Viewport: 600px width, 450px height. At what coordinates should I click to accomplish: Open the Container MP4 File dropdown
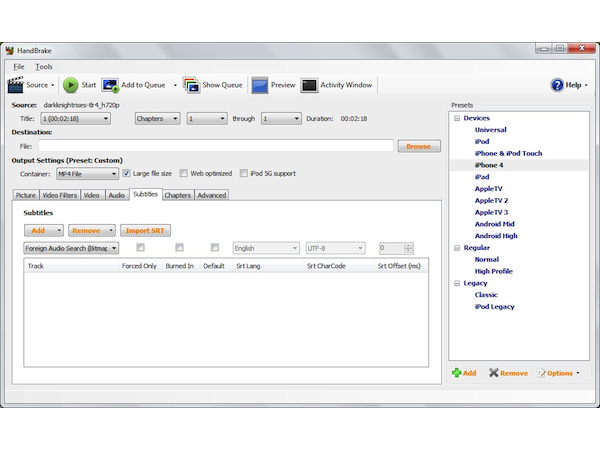[88, 174]
